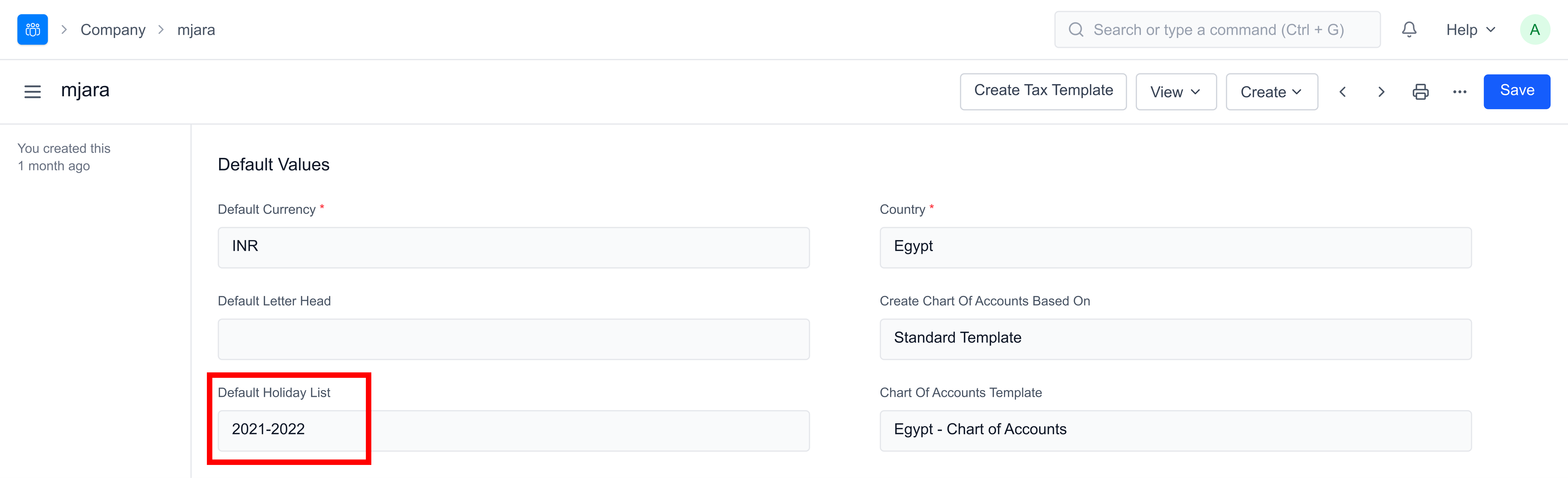Open the three-dots more options menu

1459,92
